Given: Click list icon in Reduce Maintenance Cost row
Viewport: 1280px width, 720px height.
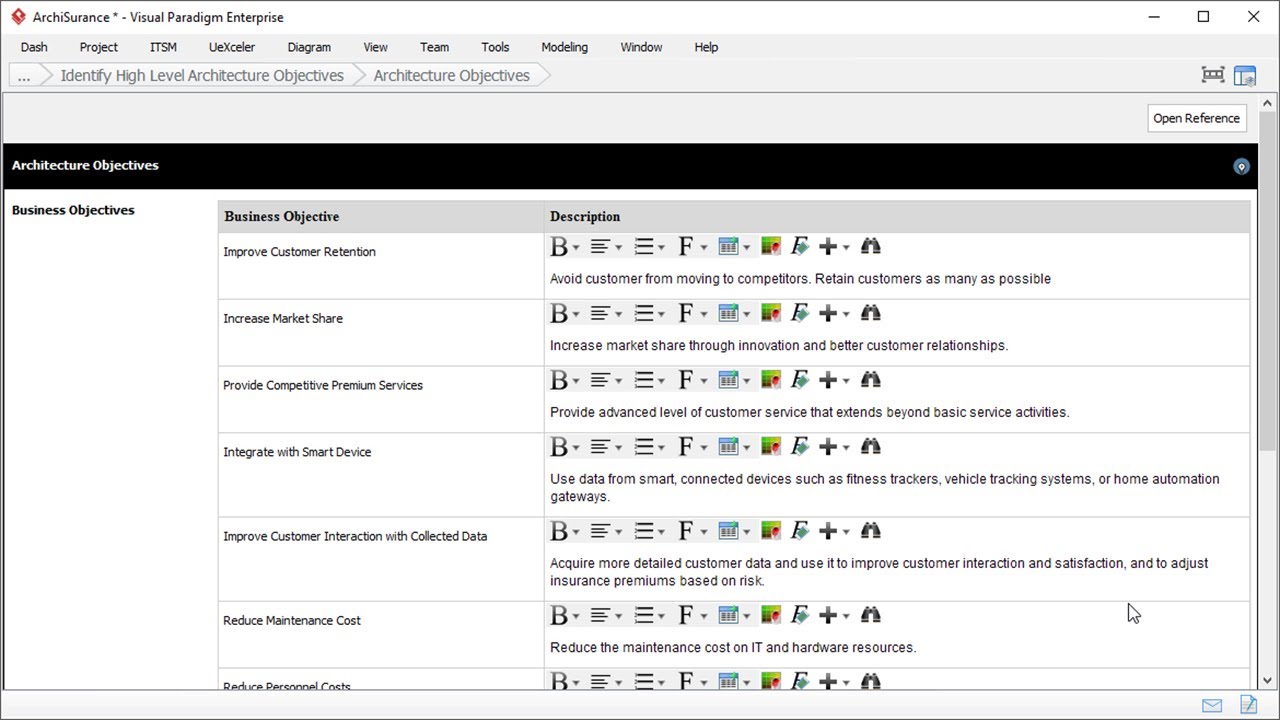Looking at the screenshot, I should tap(644, 615).
